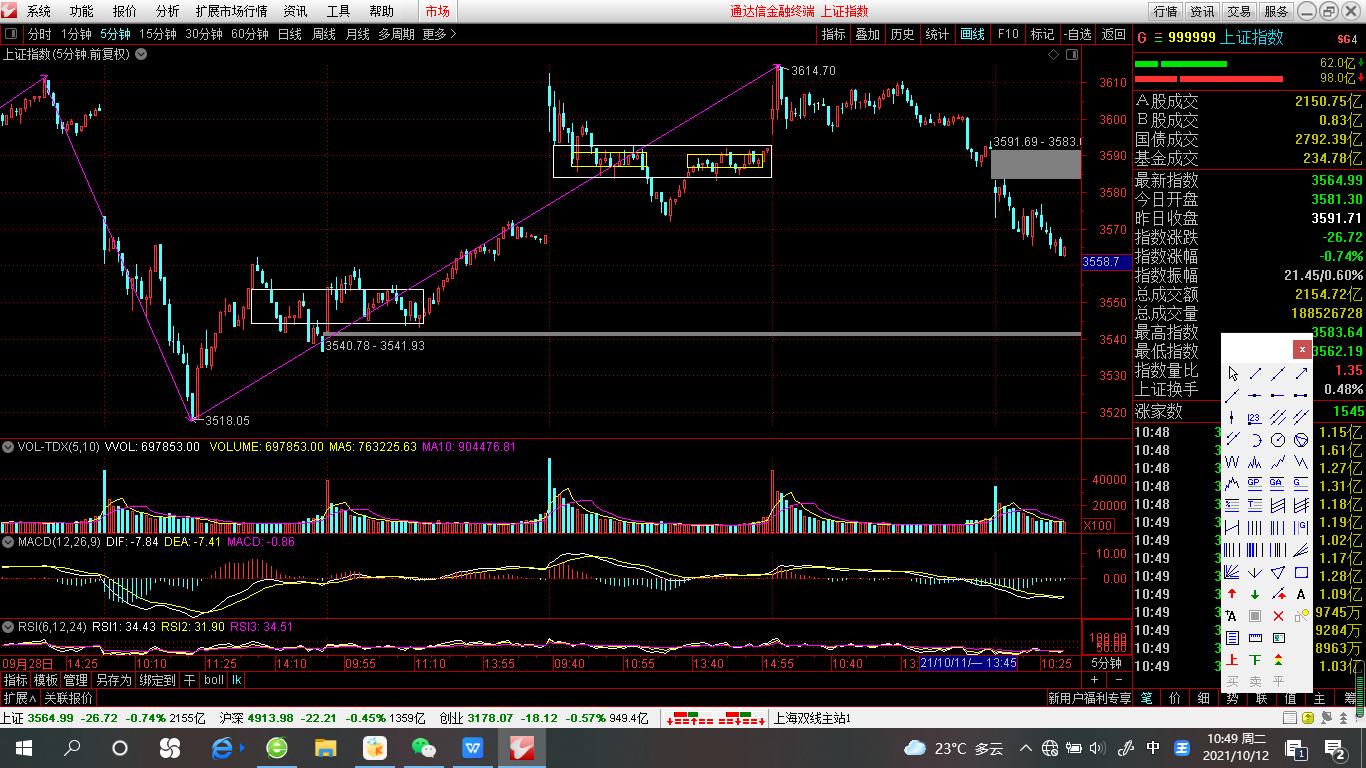Screen dimensions: 1366x768
Task: Switch to 日线 daily chart
Action: click(289, 34)
